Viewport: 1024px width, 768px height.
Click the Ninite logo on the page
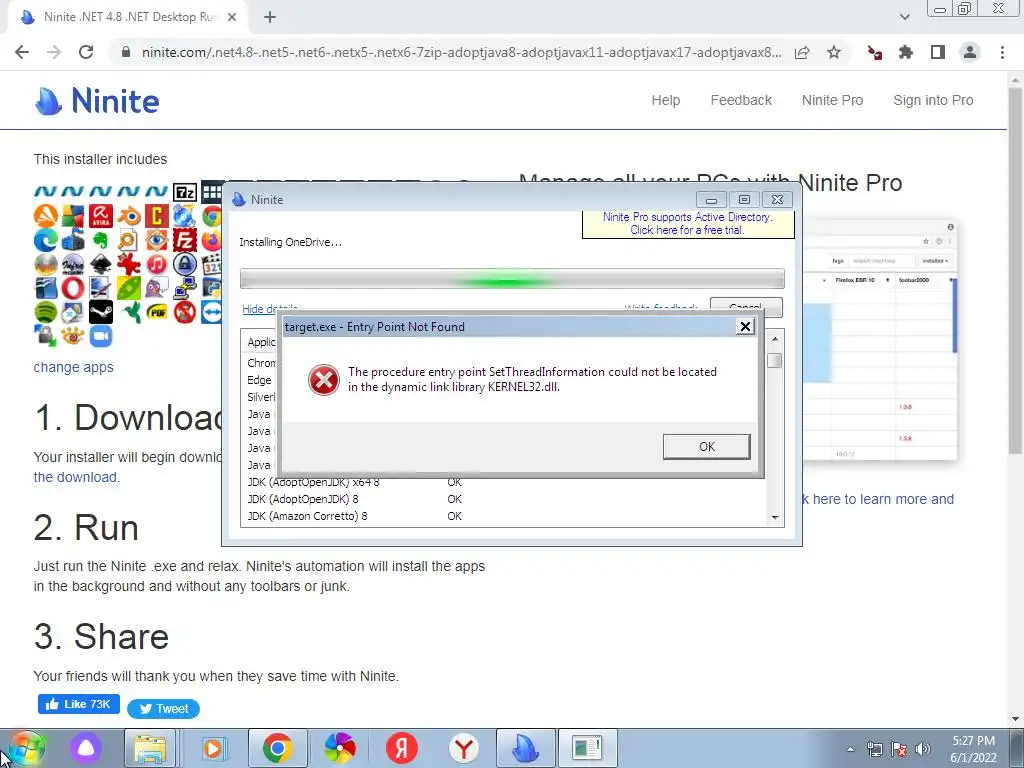pos(97,101)
